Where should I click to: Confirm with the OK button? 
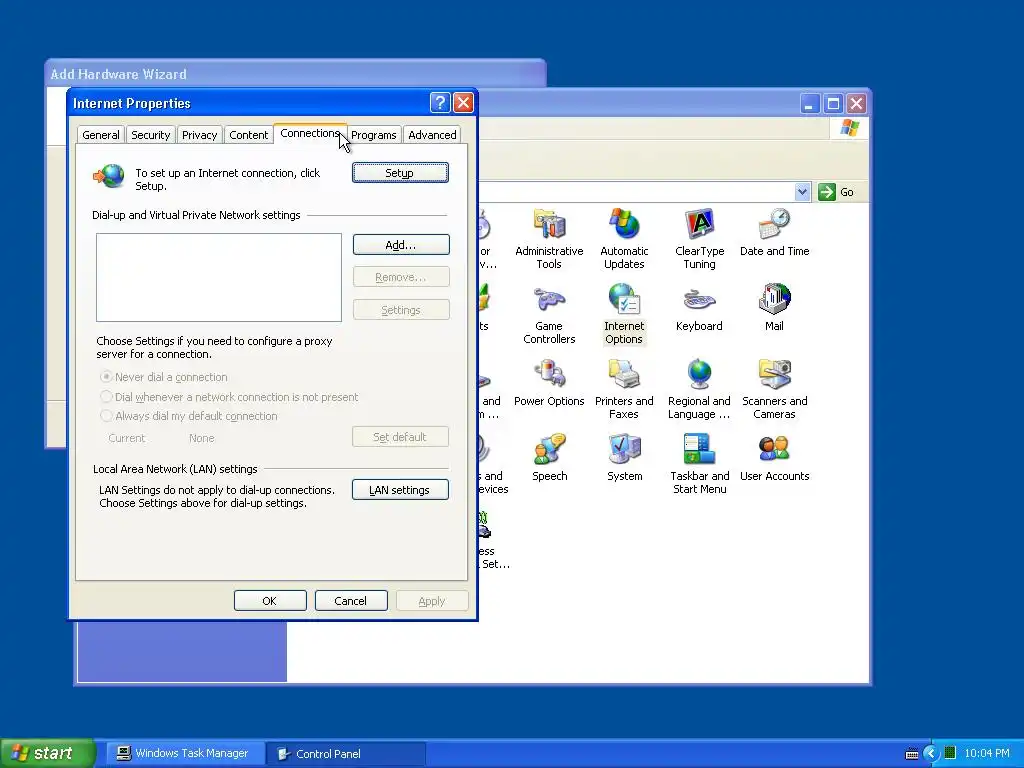(270, 601)
